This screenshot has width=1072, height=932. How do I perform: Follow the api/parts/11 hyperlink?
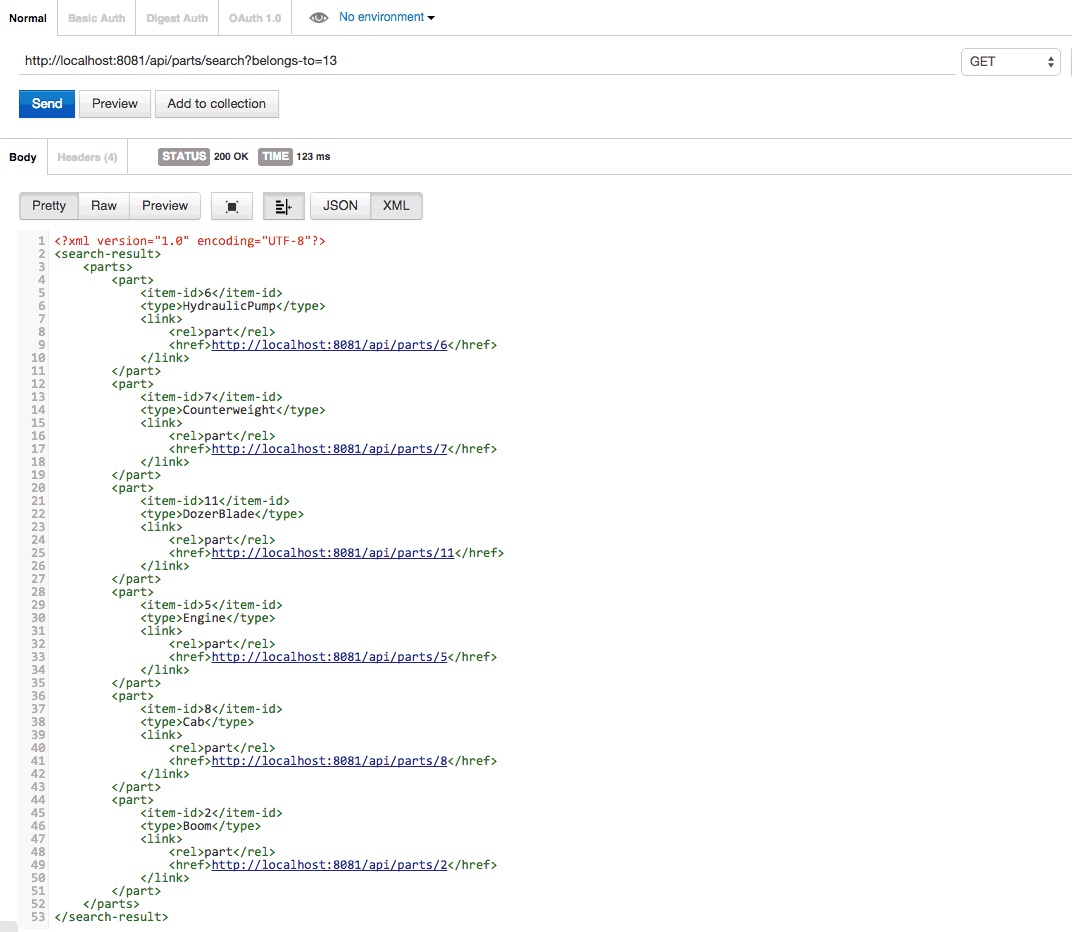click(x=333, y=553)
